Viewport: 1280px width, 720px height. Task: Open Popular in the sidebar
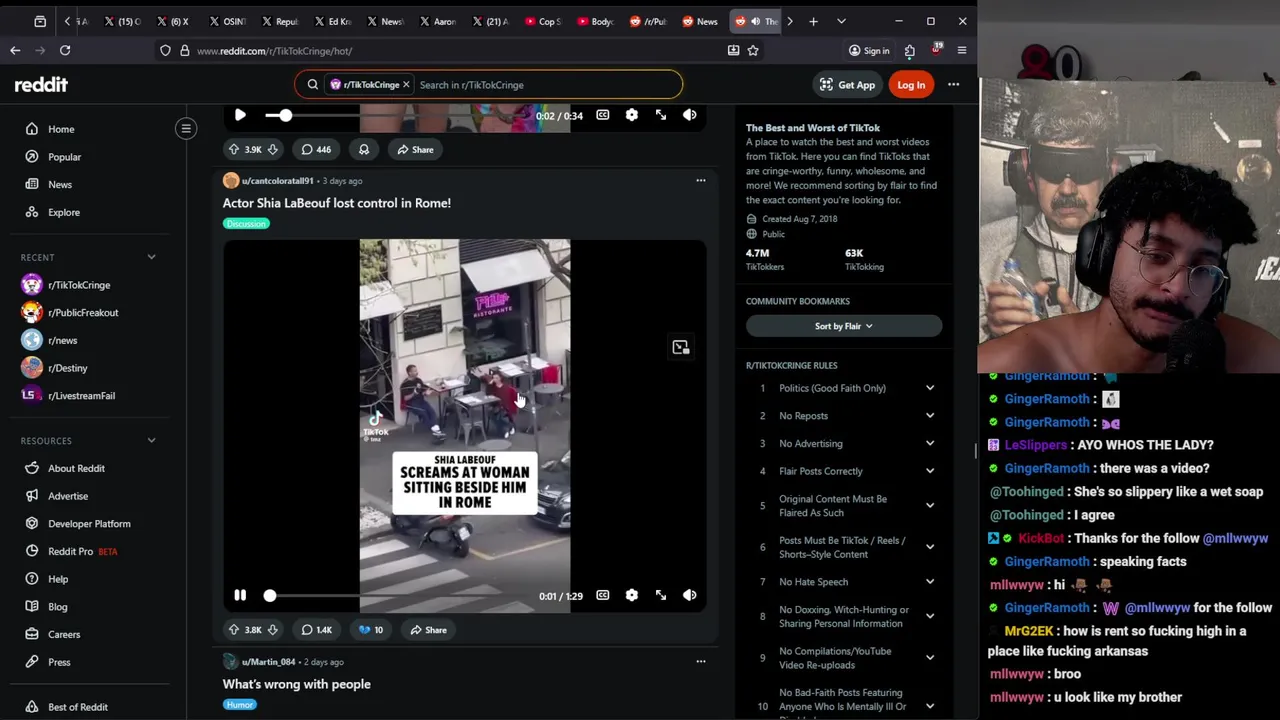[64, 157]
